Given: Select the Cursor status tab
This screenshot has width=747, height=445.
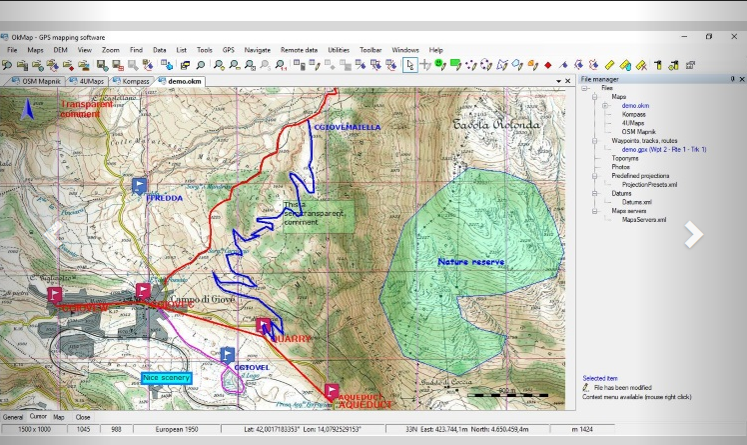Looking at the screenshot, I should point(38,416).
